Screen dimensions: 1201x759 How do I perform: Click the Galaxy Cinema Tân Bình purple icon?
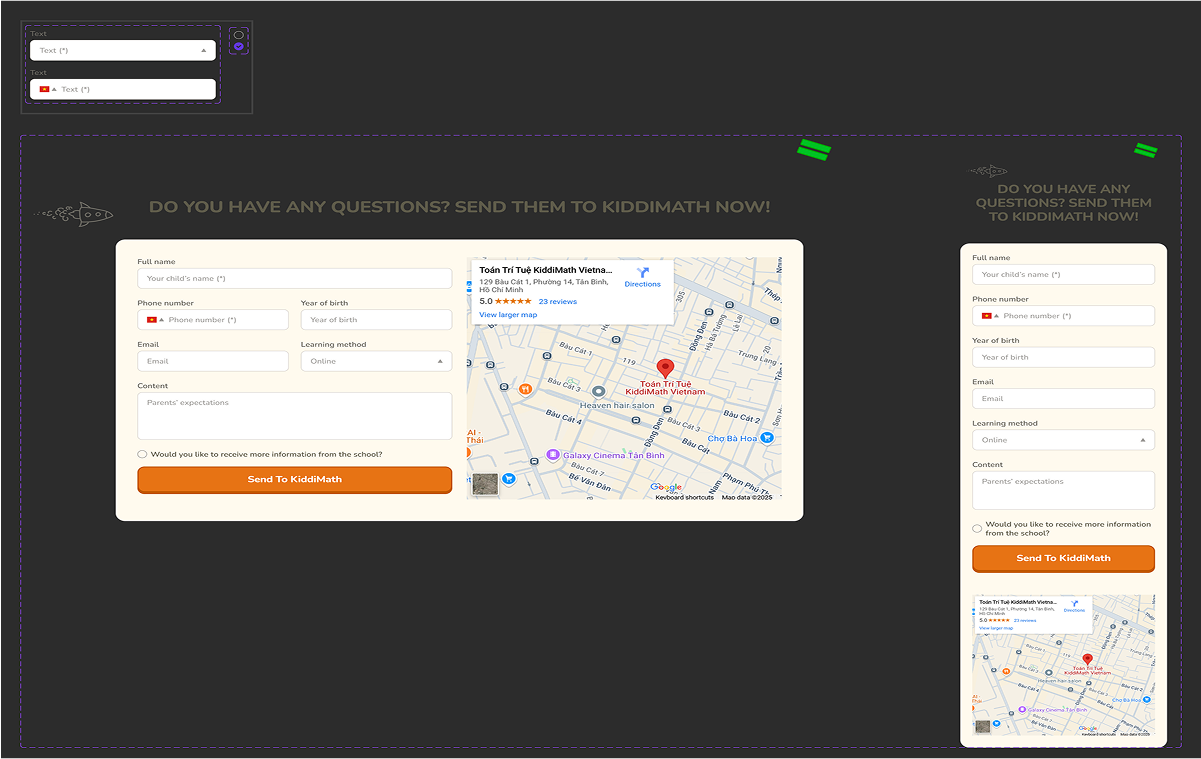554,453
